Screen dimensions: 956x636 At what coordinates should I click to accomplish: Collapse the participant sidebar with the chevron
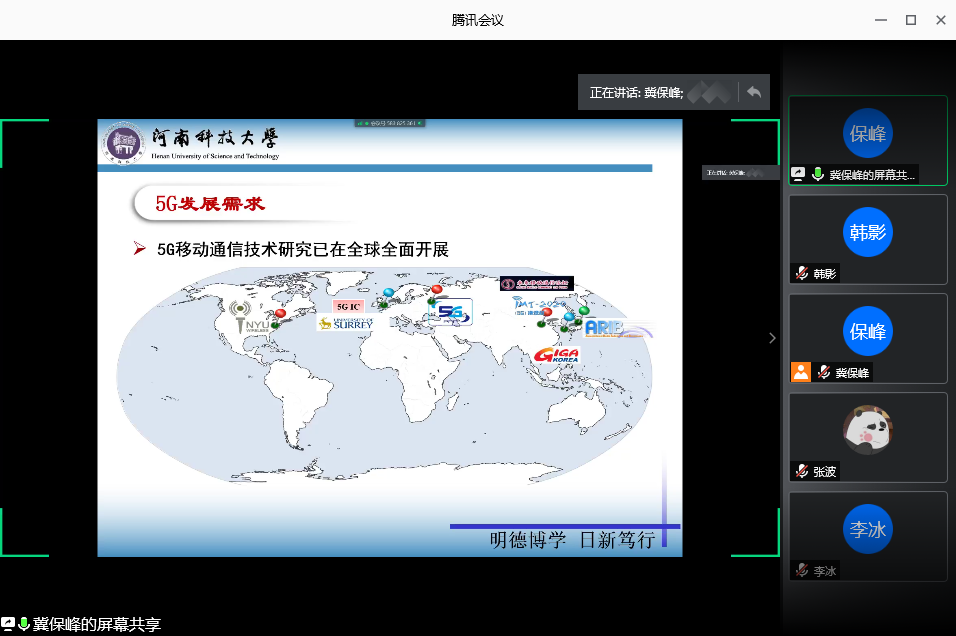point(771,338)
